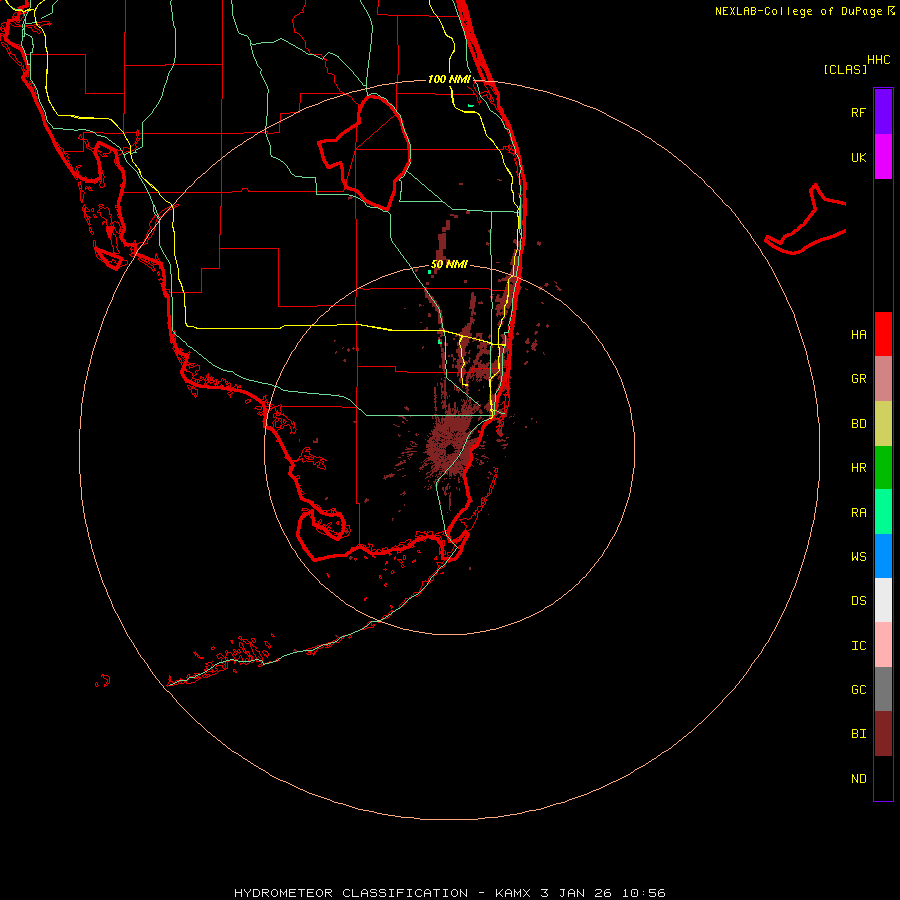Click the HR legend label
Viewport: 900px width, 900px height.
pos(859,468)
